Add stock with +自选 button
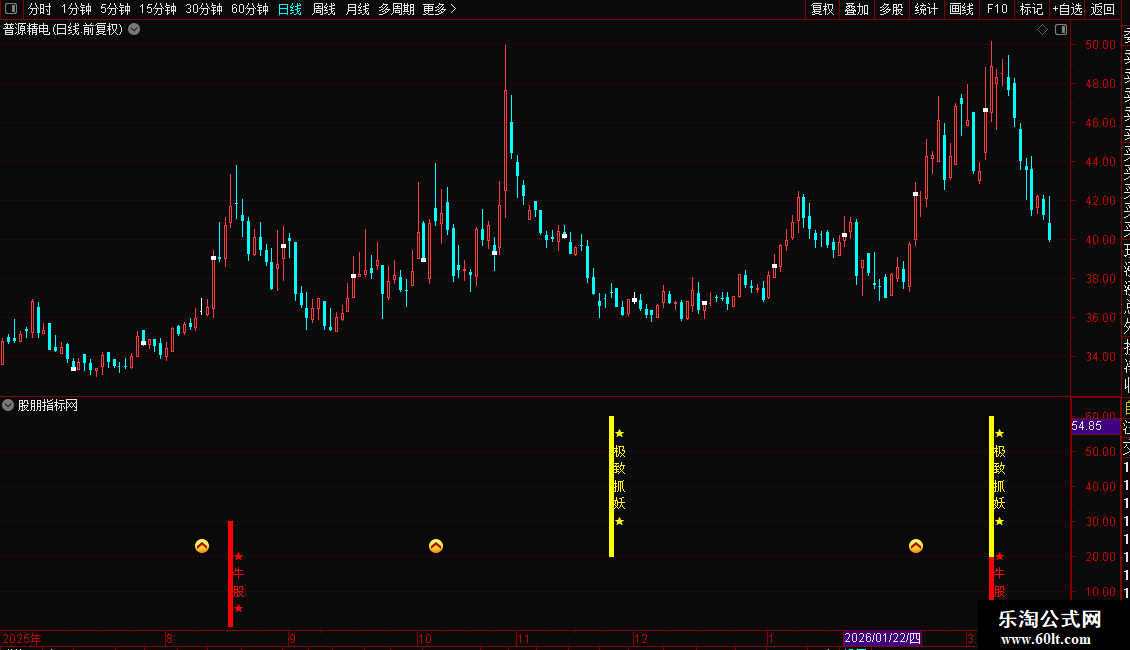1130x650 pixels. (1067, 9)
